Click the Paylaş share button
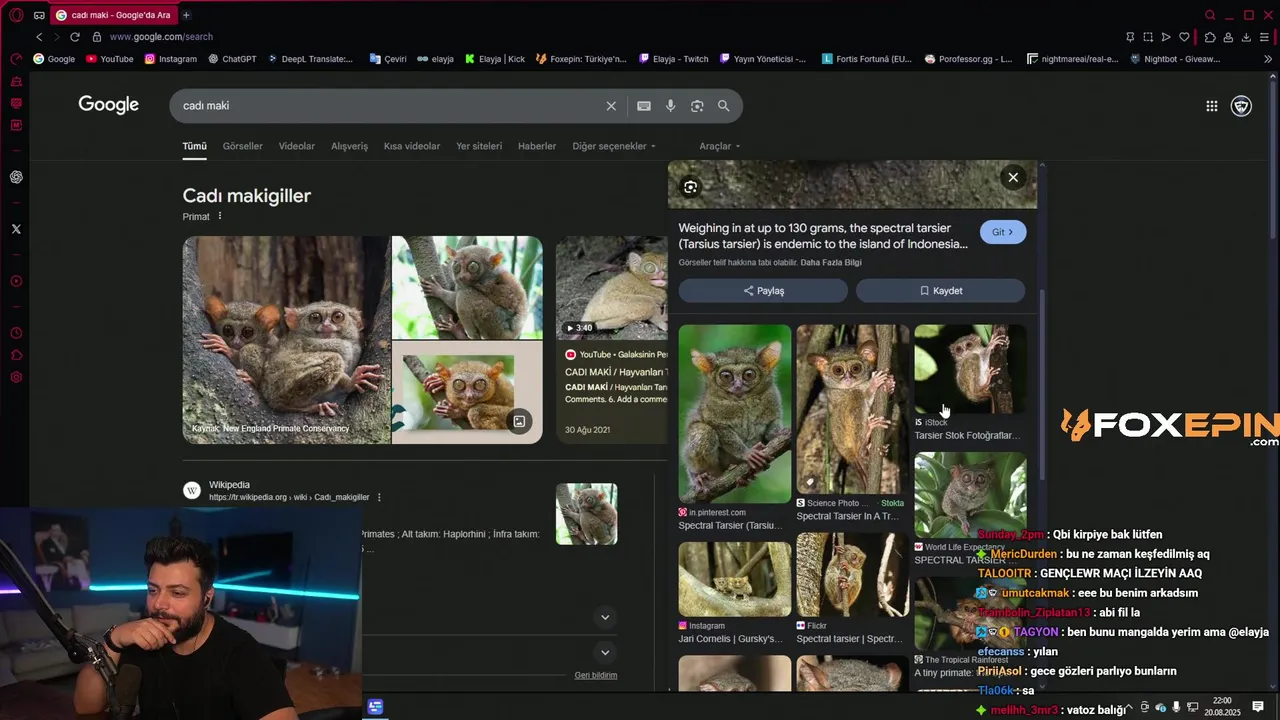Screen dimensions: 1280x720 pyautogui.click(x=763, y=291)
